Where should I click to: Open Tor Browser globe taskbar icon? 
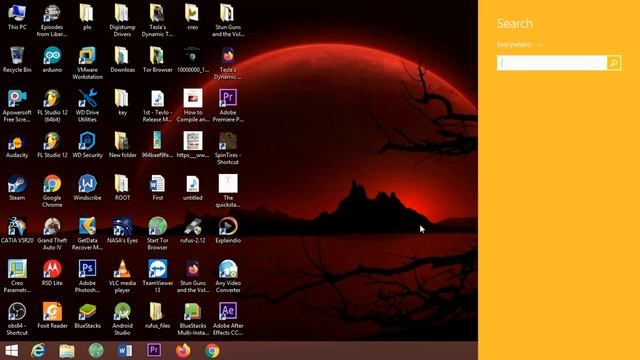pos(96,351)
